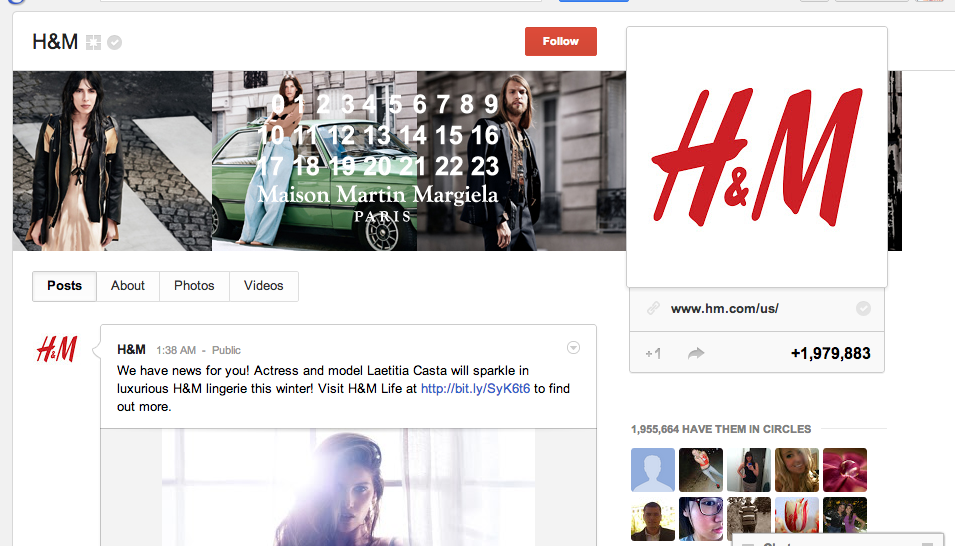Image resolution: width=955 pixels, height=546 pixels.
Task: Click the share arrow icon next to +1
Action: (x=696, y=353)
